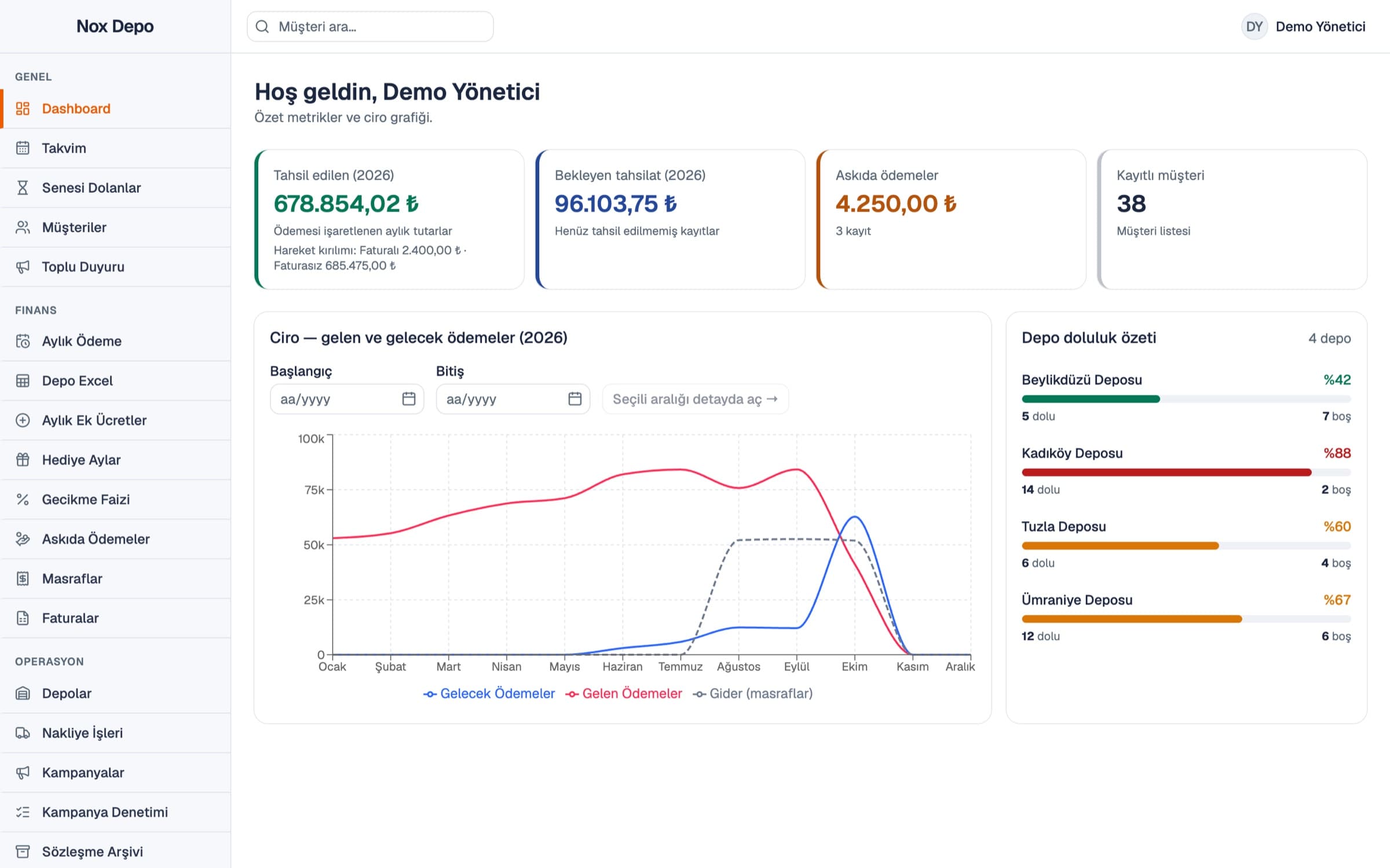Click the Hediye Aylar gift icon
The width and height of the screenshot is (1390, 868).
(x=23, y=460)
